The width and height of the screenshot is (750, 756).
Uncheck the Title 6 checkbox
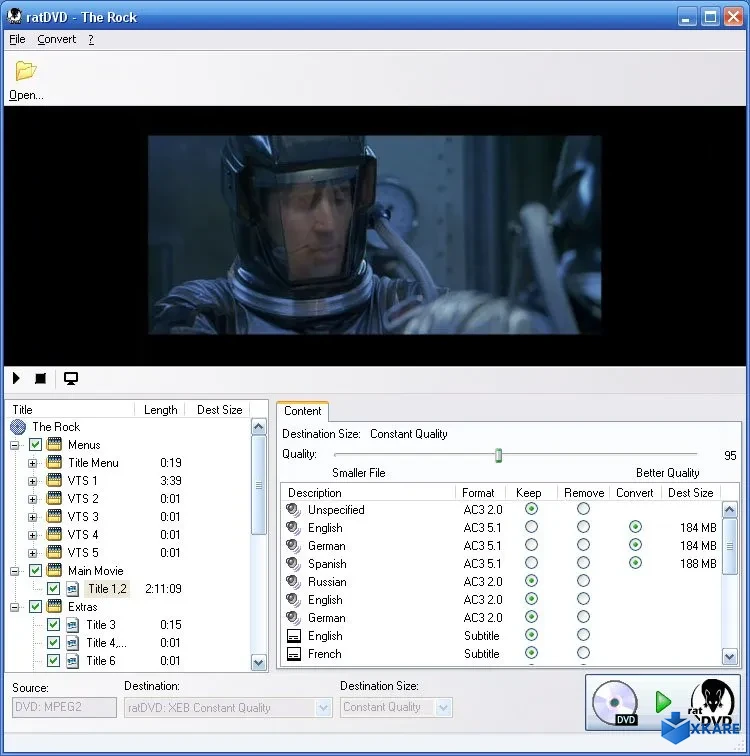point(53,661)
